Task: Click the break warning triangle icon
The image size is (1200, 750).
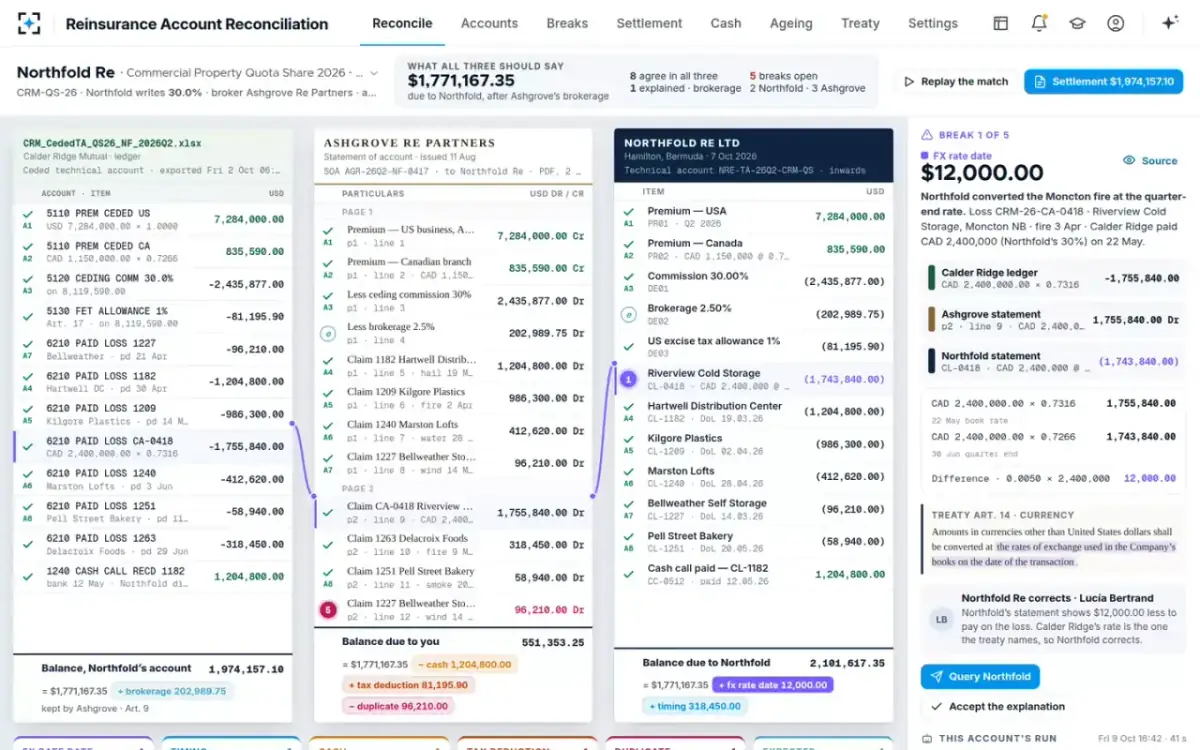Action: pyautogui.click(x=927, y=135)
